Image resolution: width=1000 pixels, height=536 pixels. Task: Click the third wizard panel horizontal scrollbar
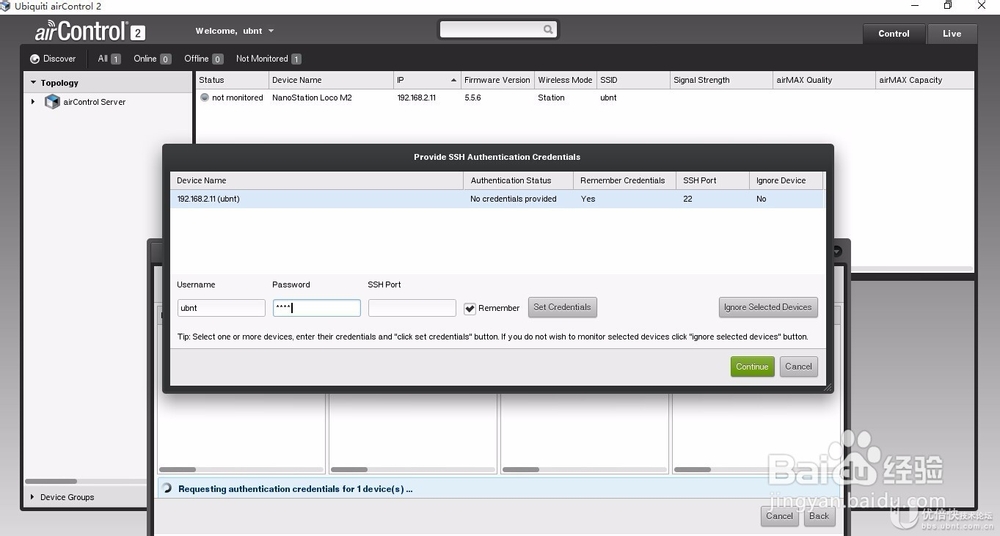coord(520,470)
